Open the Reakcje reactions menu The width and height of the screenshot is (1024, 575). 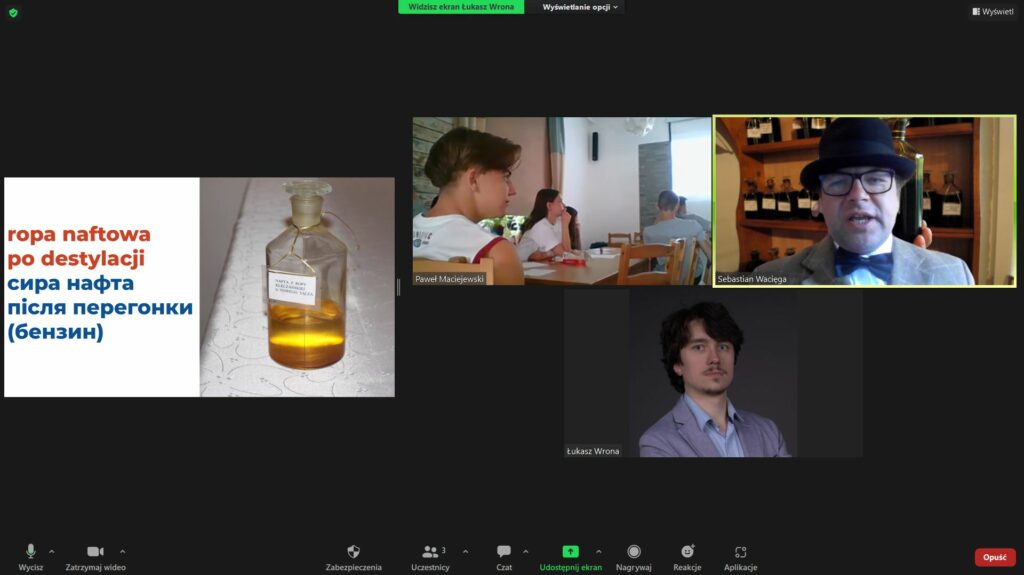(x=687, y=552)
